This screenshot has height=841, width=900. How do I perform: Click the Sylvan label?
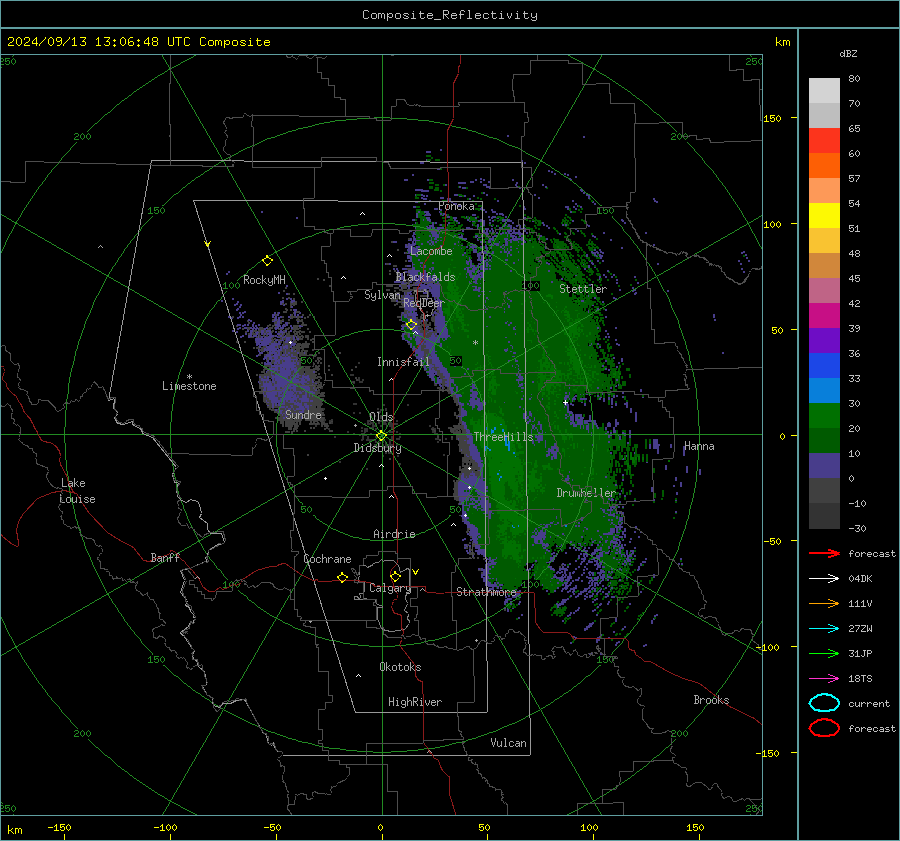(382, 295)
